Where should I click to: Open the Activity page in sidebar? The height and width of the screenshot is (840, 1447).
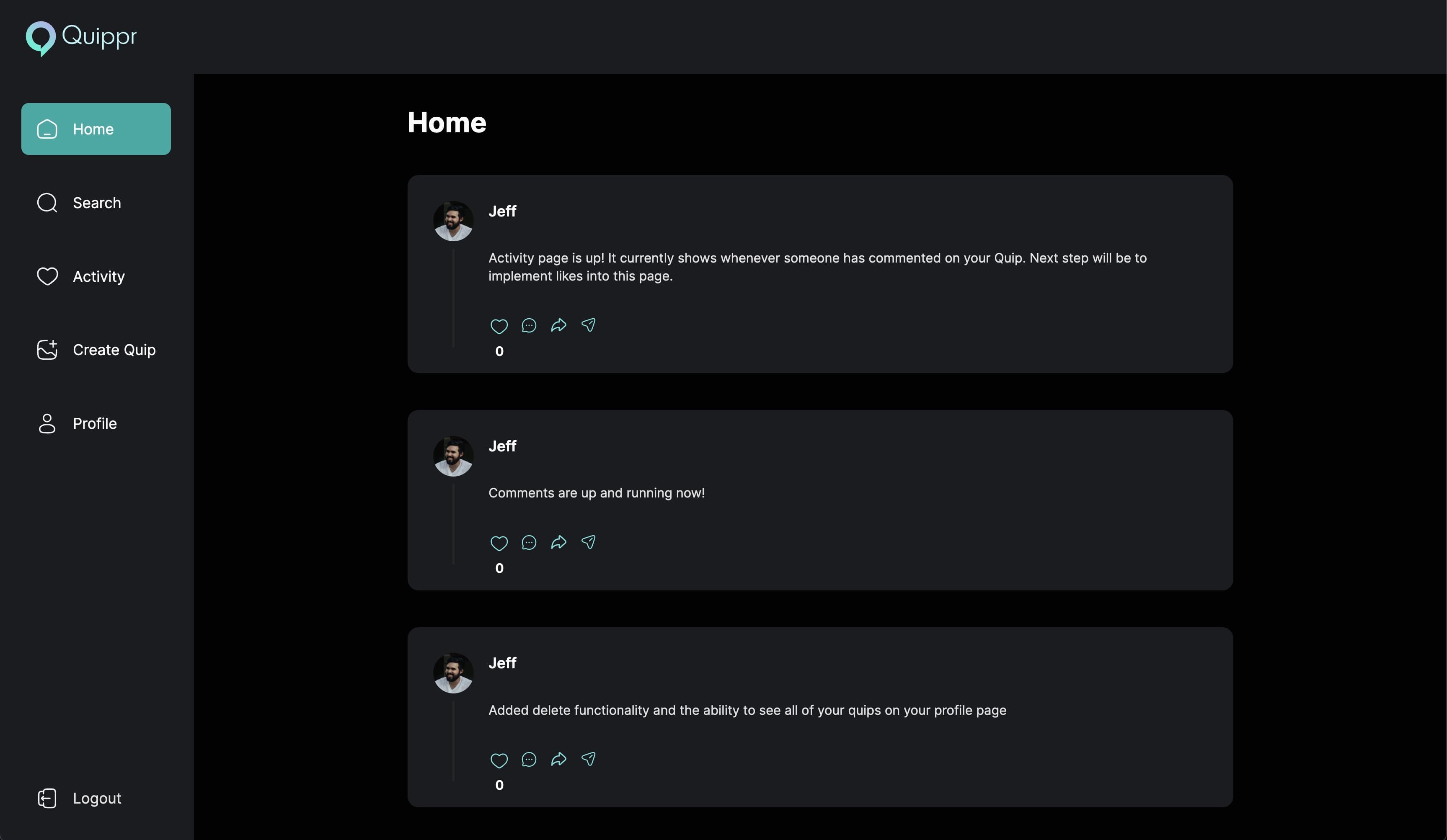coord(96,276)
